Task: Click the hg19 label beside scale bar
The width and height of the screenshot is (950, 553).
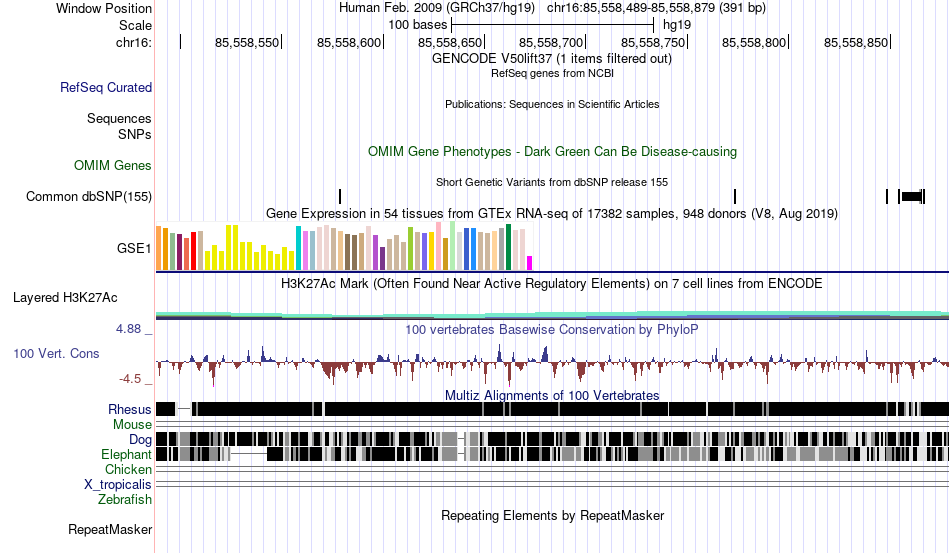Action: pos(677,25)
